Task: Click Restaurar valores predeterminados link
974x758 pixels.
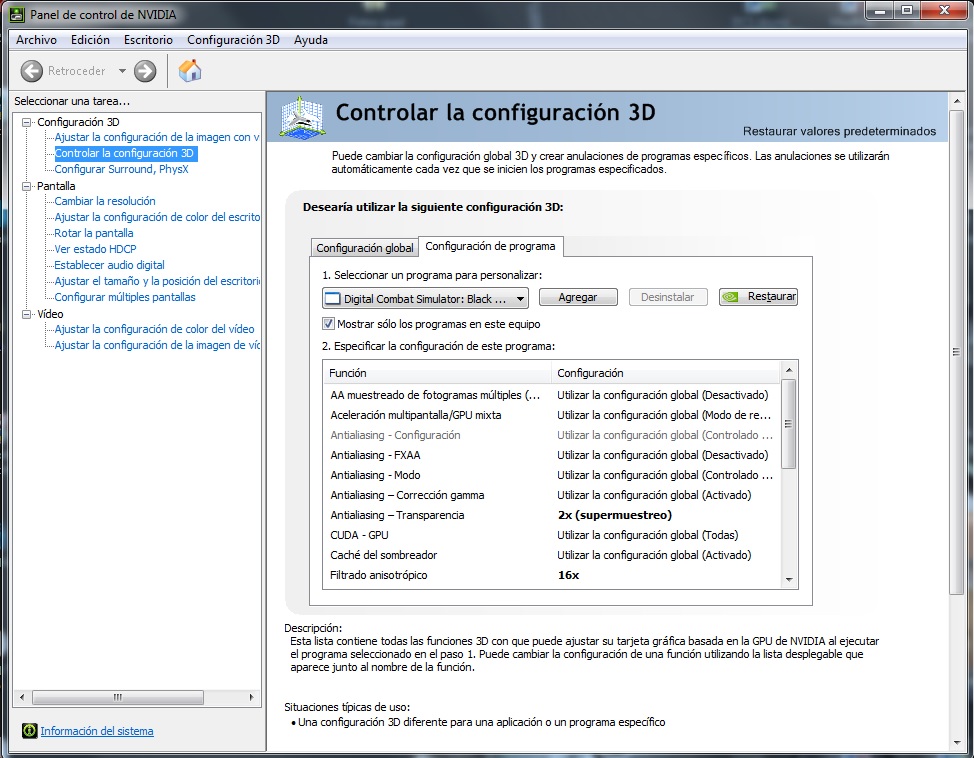Action: click(839, 131)
